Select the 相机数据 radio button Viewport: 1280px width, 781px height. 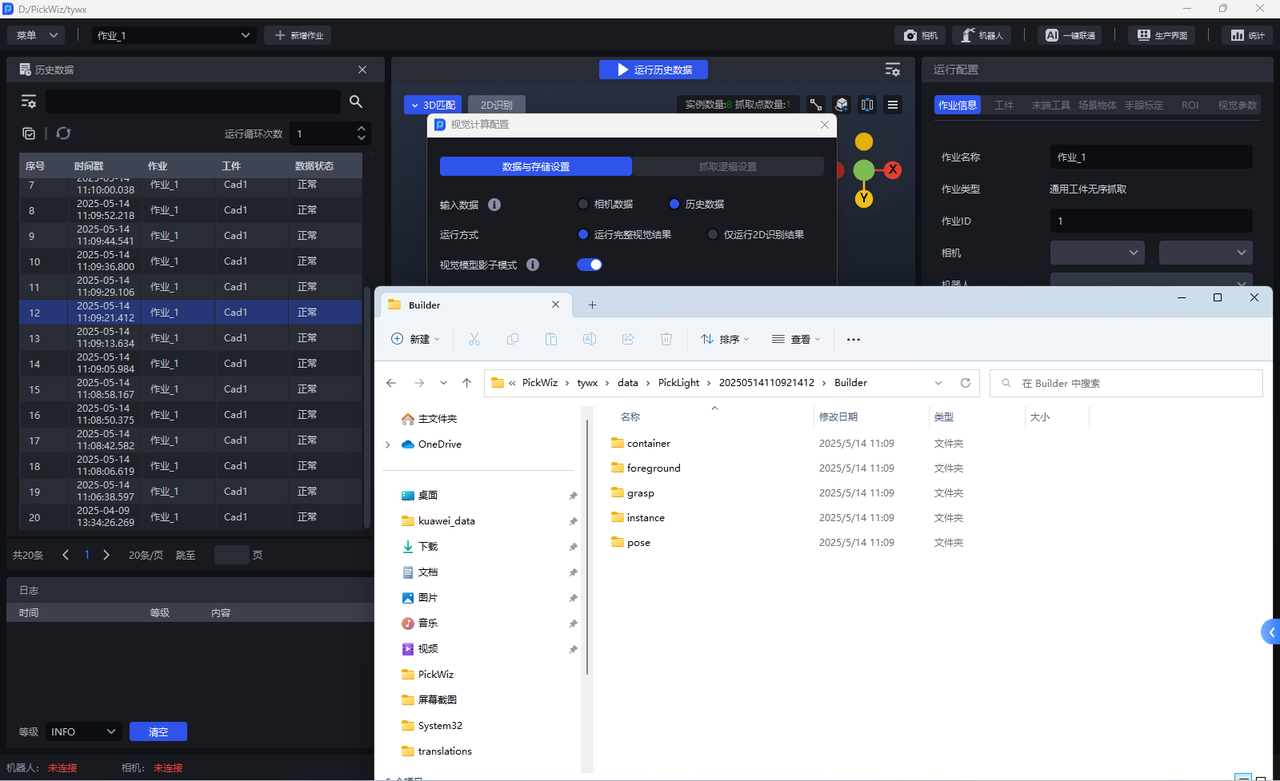click(x=583, y=204)
